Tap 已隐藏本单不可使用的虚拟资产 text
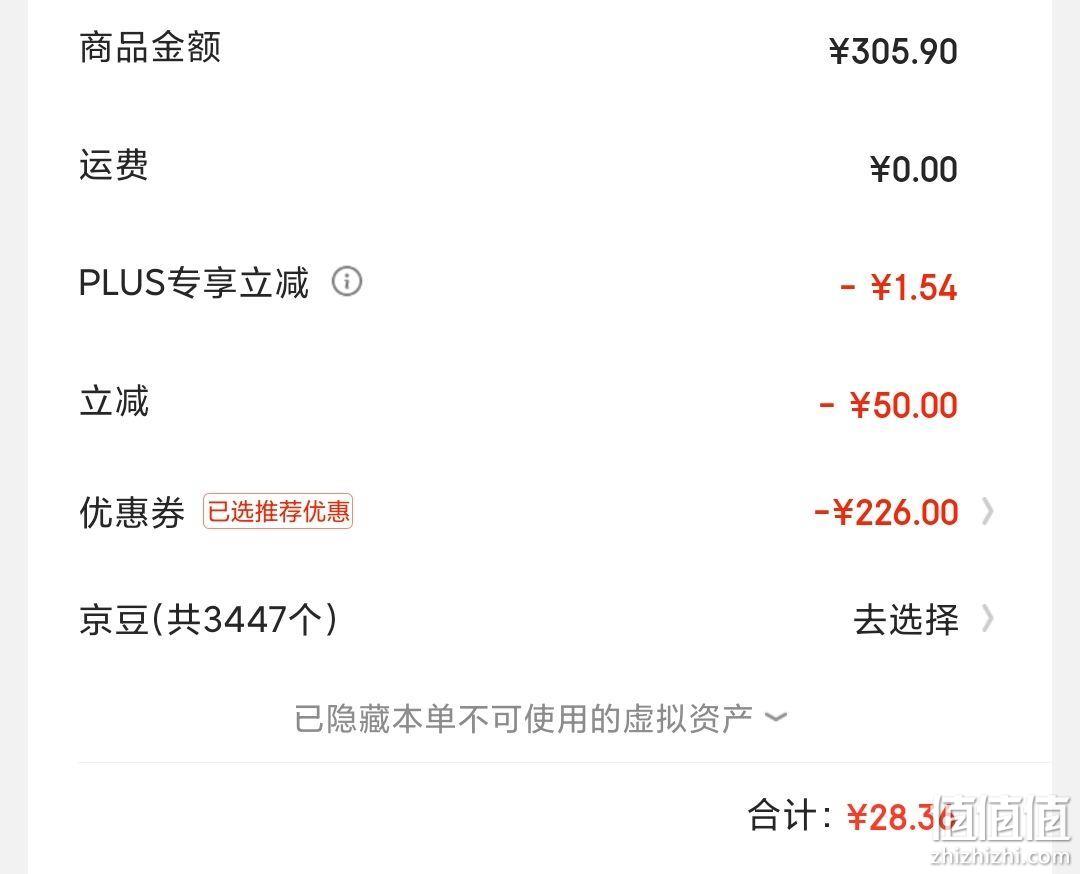This screenshot has height=874, width=1080. pyautogui.click(x=523, y=718)
